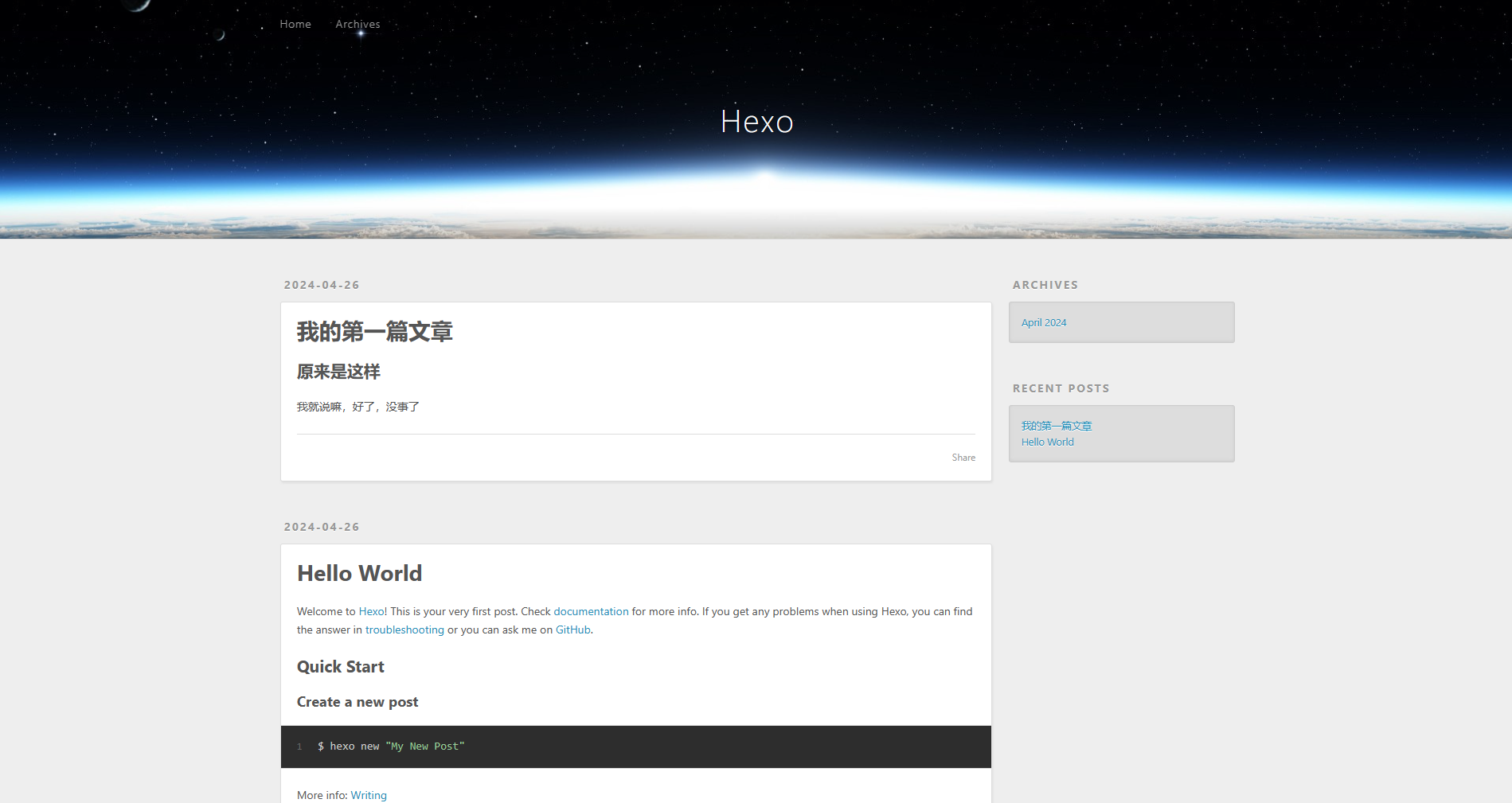Click the main post title 我的第一篇文章
The width and height of the screenshot is (1512, 803).
pos(374,332)
